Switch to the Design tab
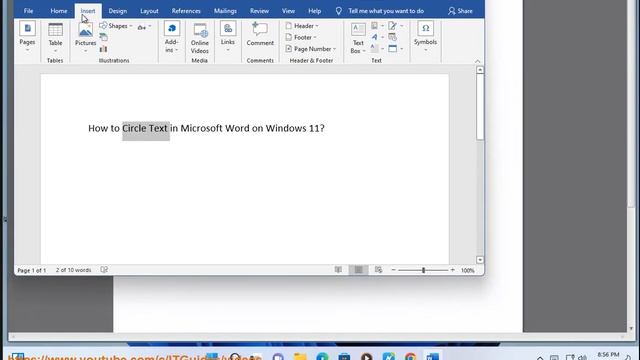Screen dimensions: 640x360 (x=118, y=11)
